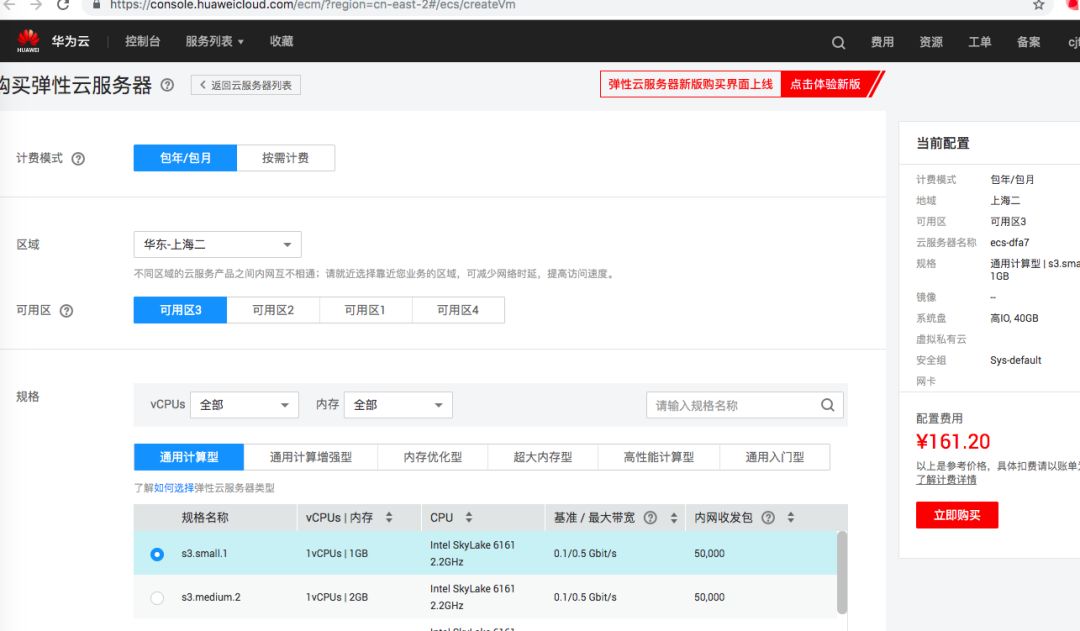Click the search magnifier in the spec search box
The width and height of the screenshot is (1080, 631).
tap(827, 404)
